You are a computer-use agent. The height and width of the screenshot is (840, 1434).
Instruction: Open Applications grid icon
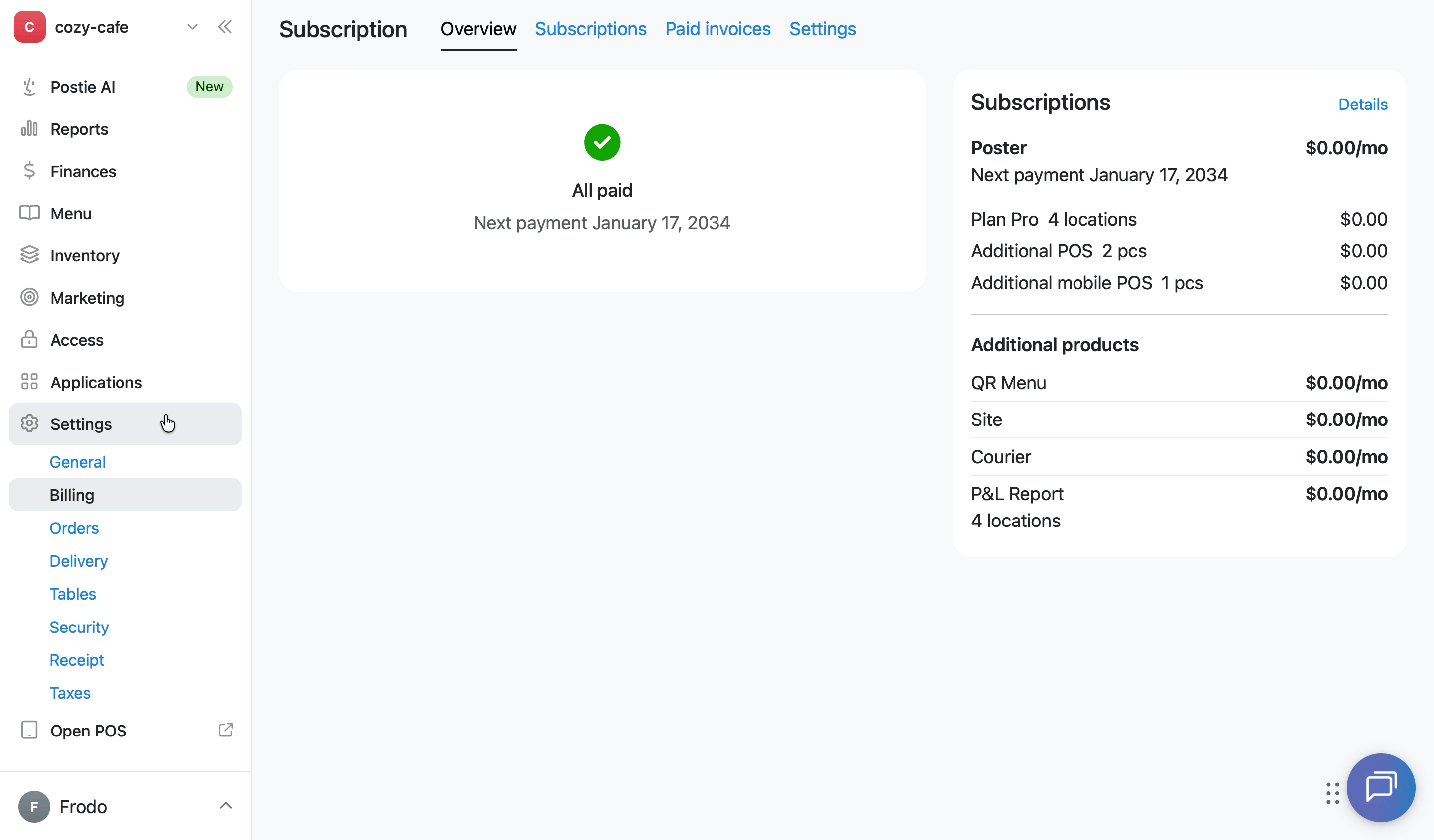[29, 382]
